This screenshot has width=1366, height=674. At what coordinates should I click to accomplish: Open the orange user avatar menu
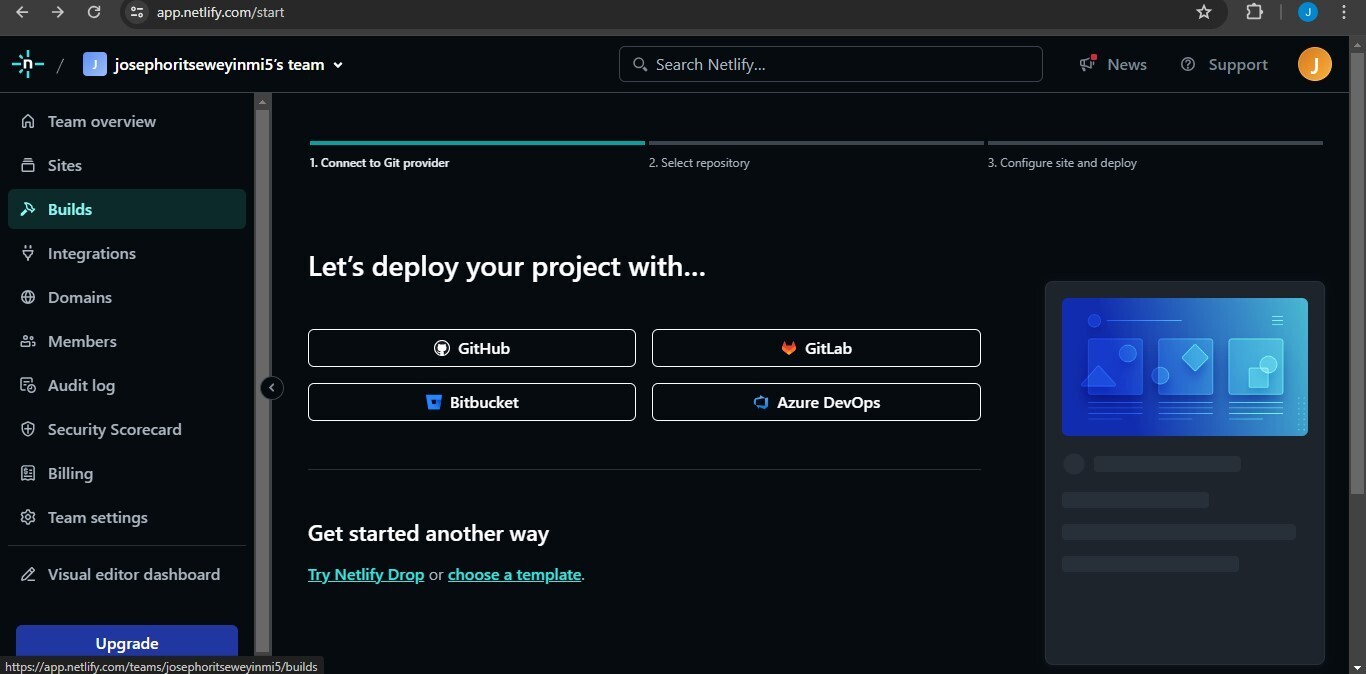coord(1314,65)
